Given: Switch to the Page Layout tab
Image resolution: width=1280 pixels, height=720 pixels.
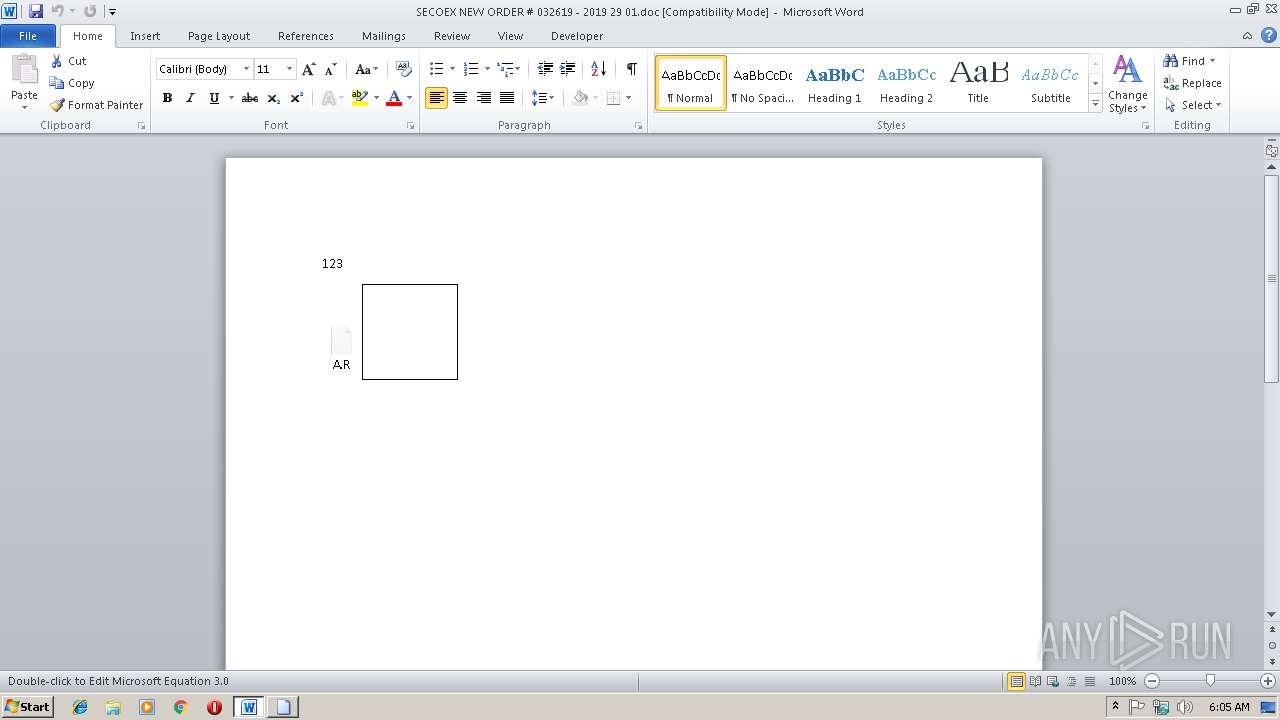Looking at the screenshot, I should click(219, 36).
